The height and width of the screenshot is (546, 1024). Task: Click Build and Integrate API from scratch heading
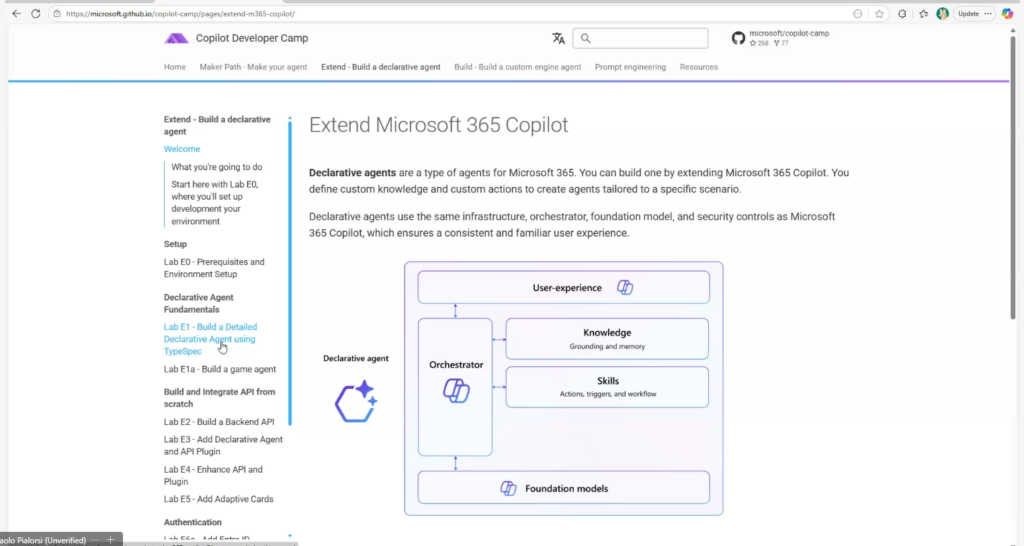[x=219, y=398]
